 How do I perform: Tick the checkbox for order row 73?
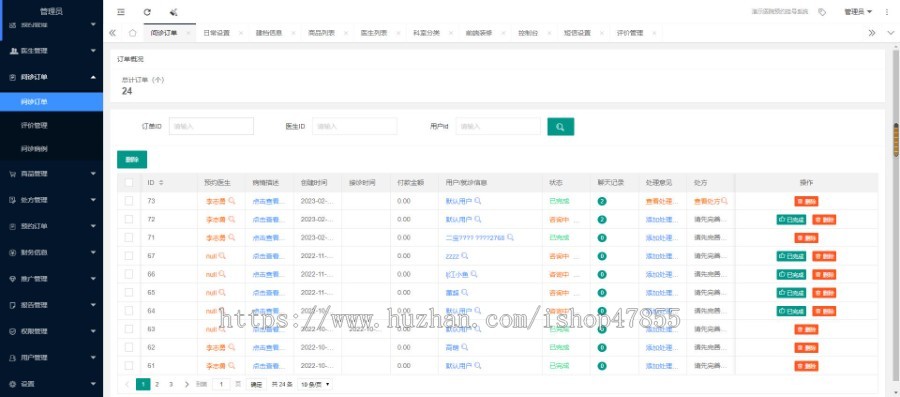(129, 201)
